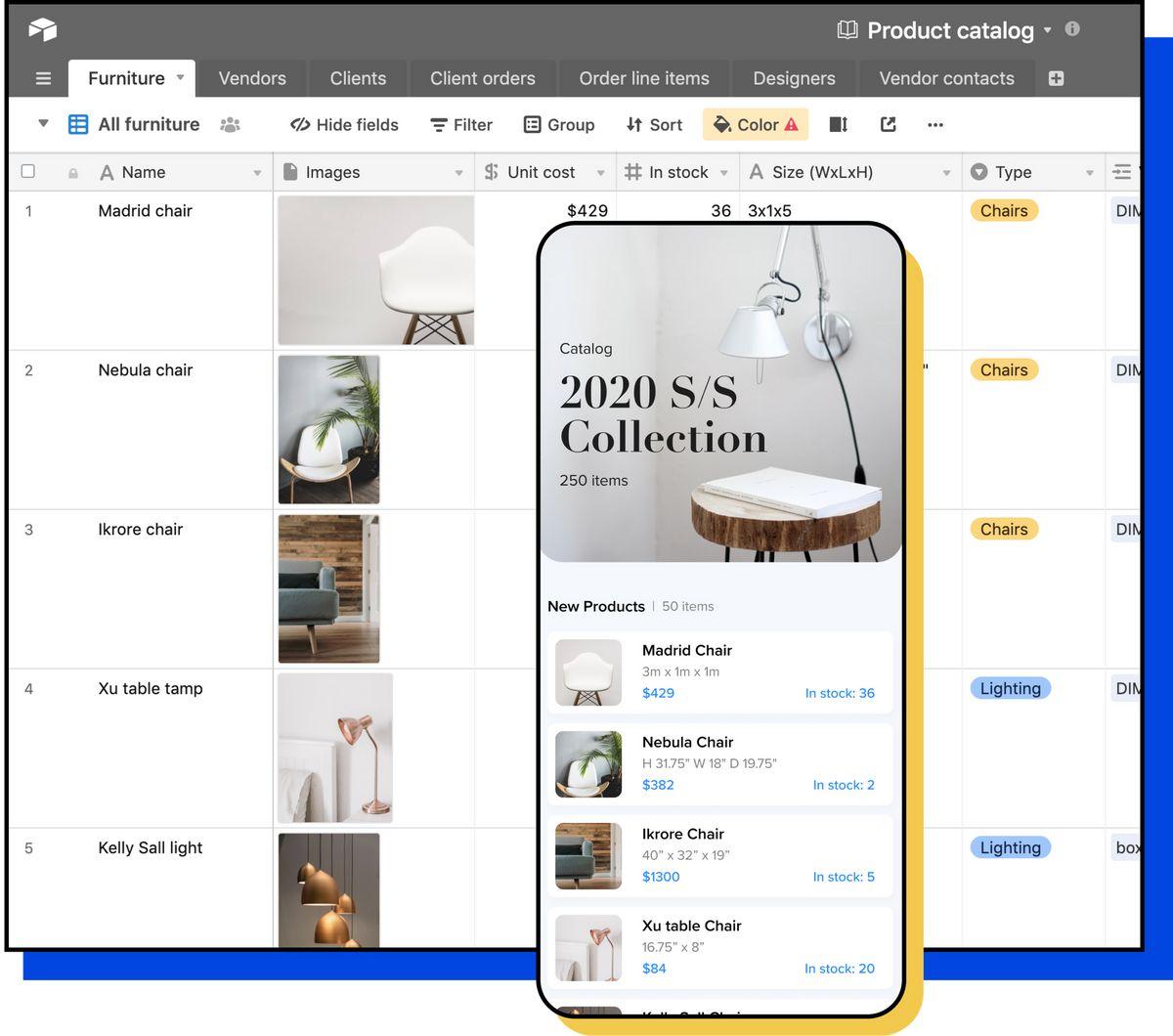
Task: Open the Name column dropdown arrow
Action: pos(257,173)
